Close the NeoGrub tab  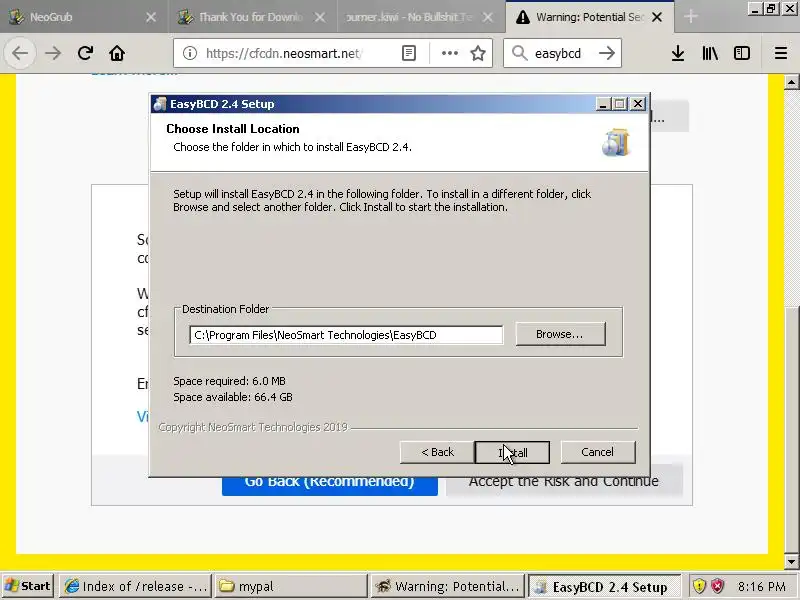point(151,17)
